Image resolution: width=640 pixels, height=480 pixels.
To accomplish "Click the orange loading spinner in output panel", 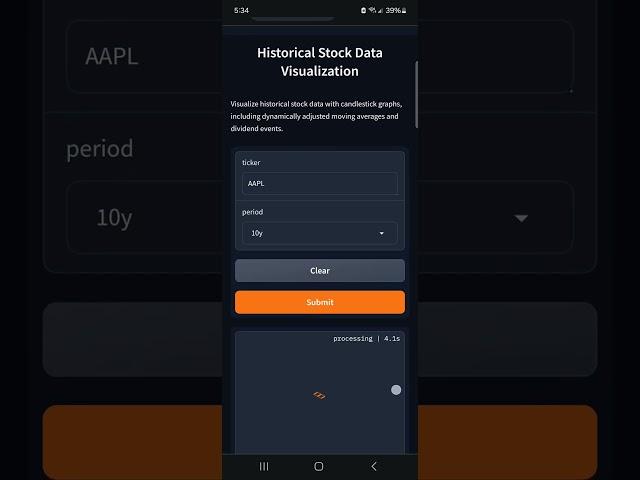I will (319, 396).
